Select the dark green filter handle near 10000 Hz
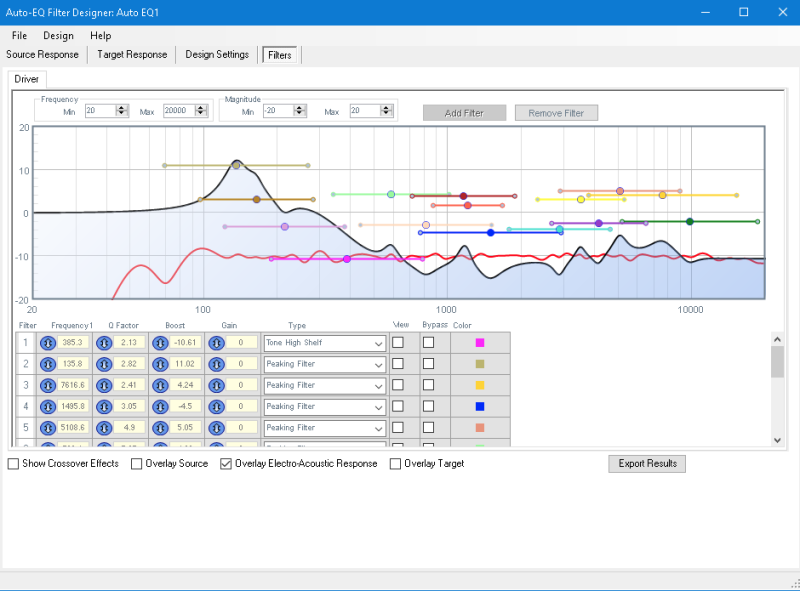Screen dimensions: 800x591 [690, 221]
